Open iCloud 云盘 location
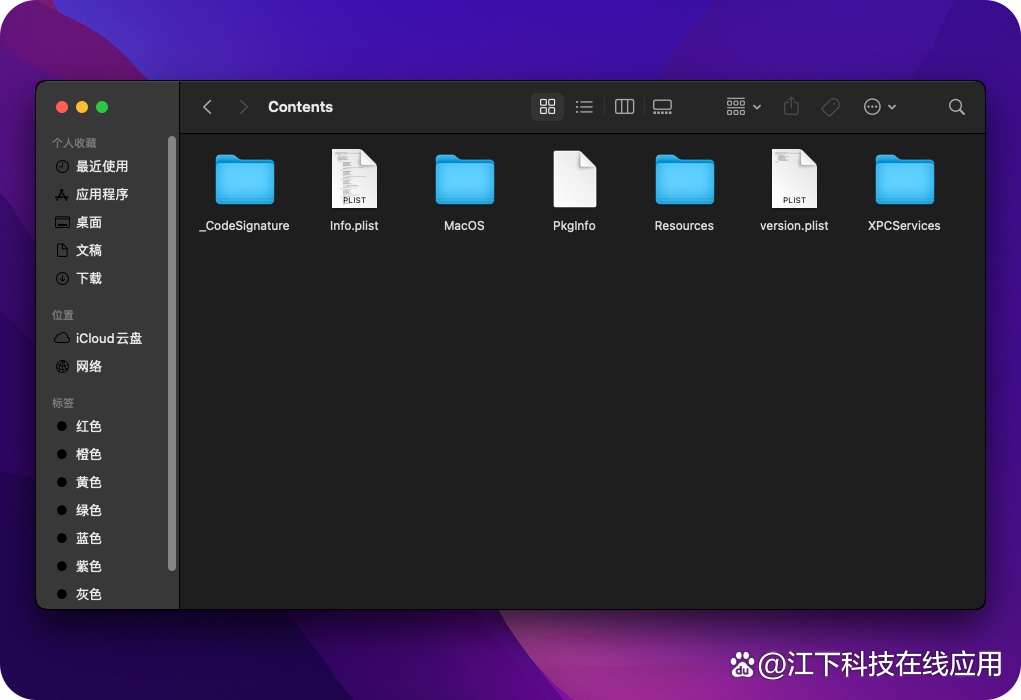 point(108,338)
